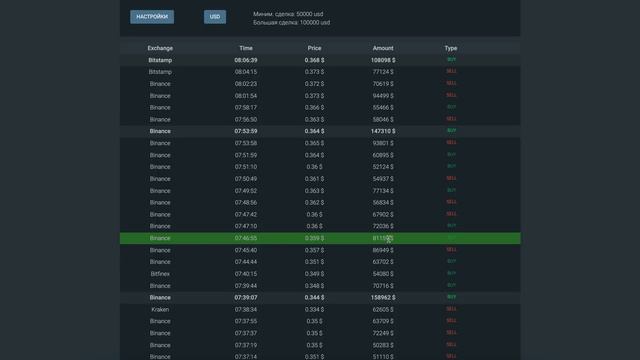Screen dimensions: 640x360
Task: Click price 0.334 $ cell
Action: (x=314, y=310)
